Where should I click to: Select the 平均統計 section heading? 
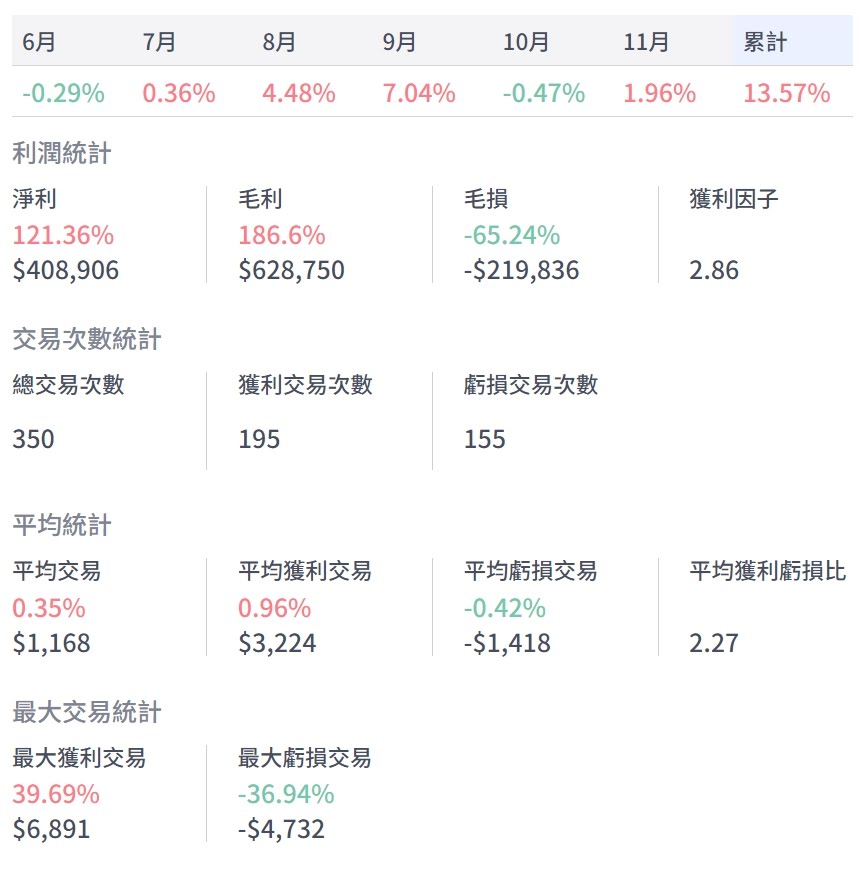click(61, 525)
